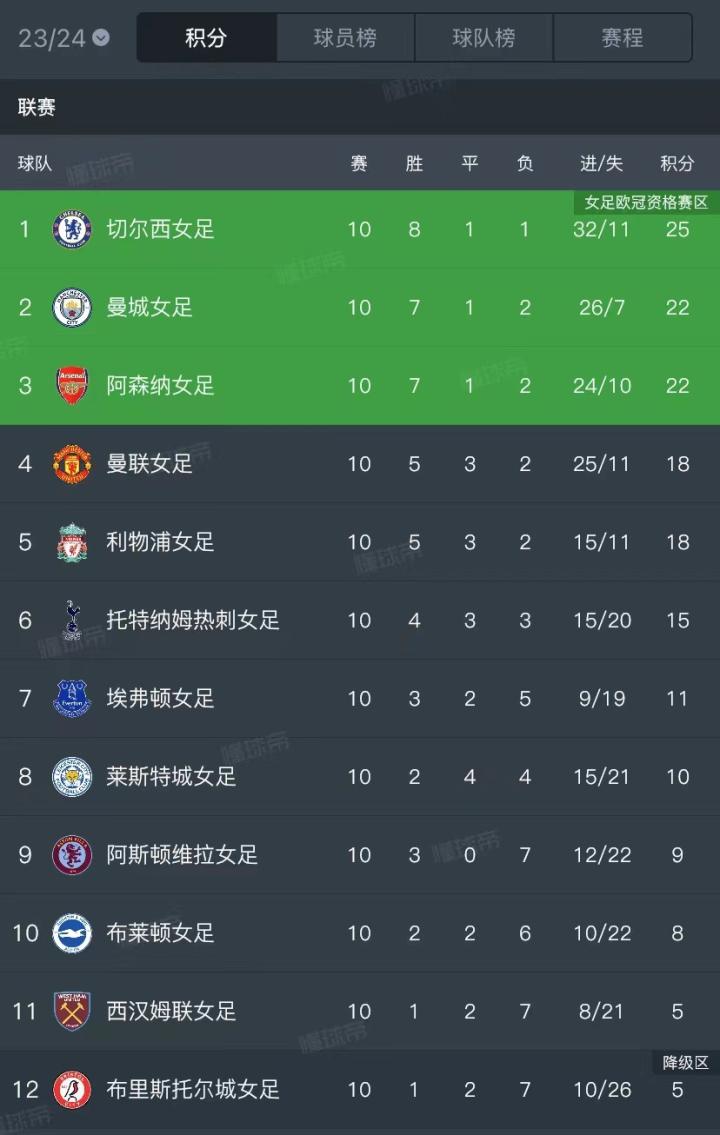Click the Liverpool Women club crest
Image resolution: width=720 pixels, height=1135 pixels.
point(72,542)
